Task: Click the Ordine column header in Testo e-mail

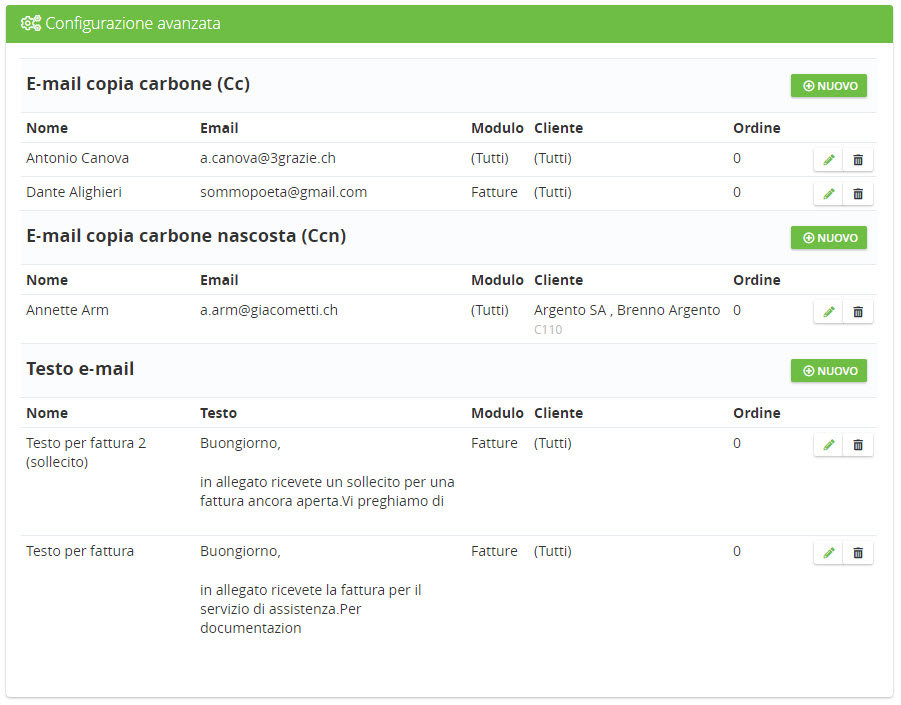Action: pyautogui.click(x=756, y=413)
